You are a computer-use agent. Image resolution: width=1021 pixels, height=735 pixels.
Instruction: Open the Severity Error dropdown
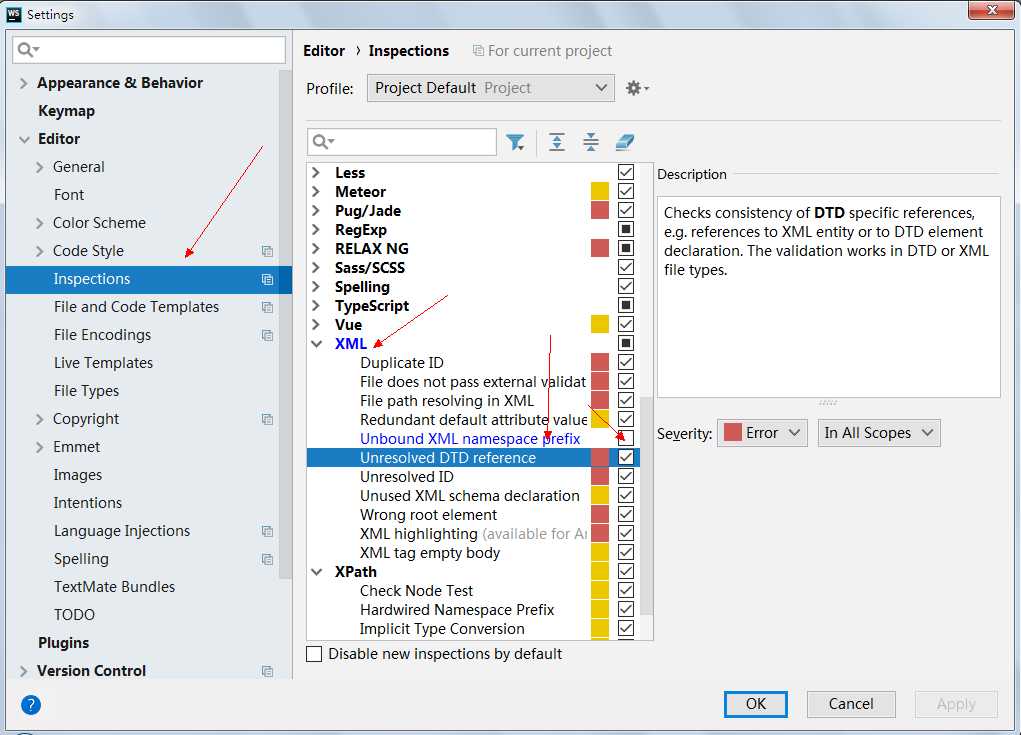pos(762,433)
